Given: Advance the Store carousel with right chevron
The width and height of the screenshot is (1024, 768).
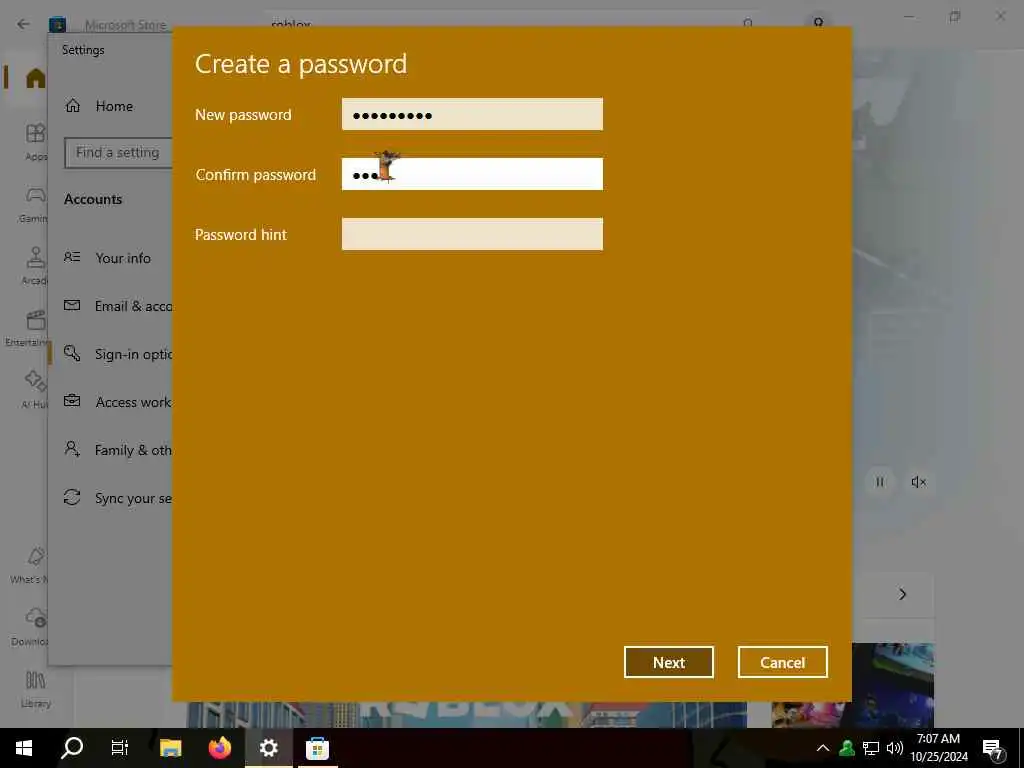Looking at the screenshot, I should pos(903,594).
